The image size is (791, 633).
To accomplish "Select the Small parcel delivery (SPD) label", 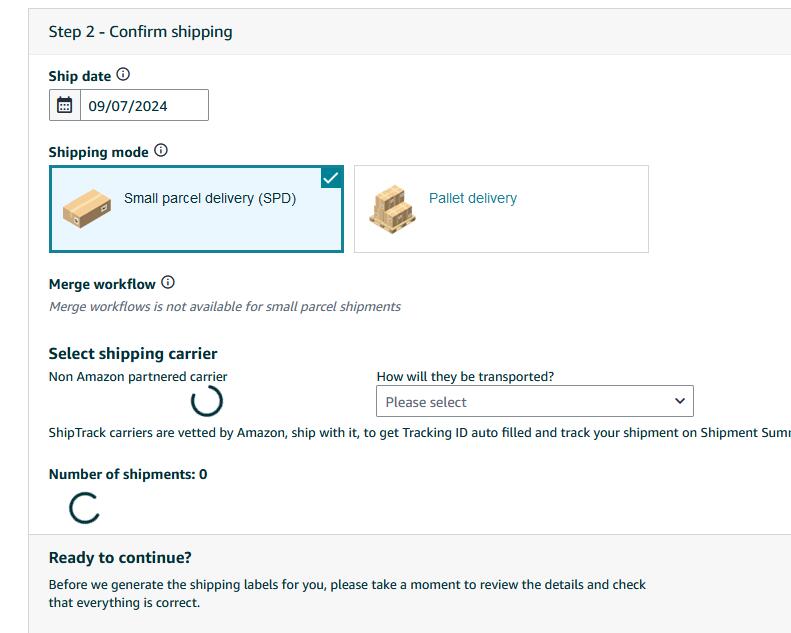I will (x=210, y=198).
